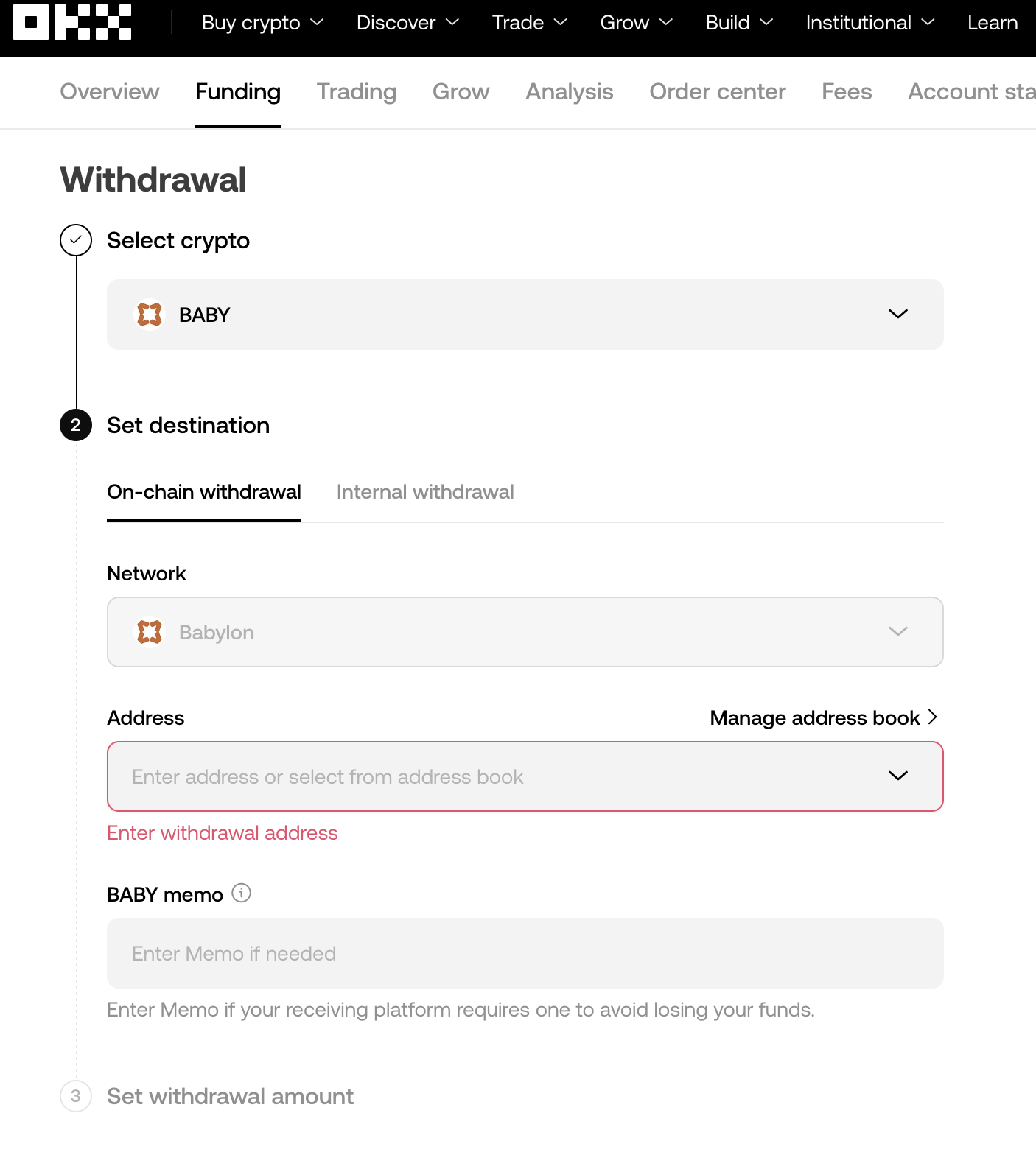Focus the withdrawal address input field
This screenshot has height=1155, width=1036.
click(525, 776)
